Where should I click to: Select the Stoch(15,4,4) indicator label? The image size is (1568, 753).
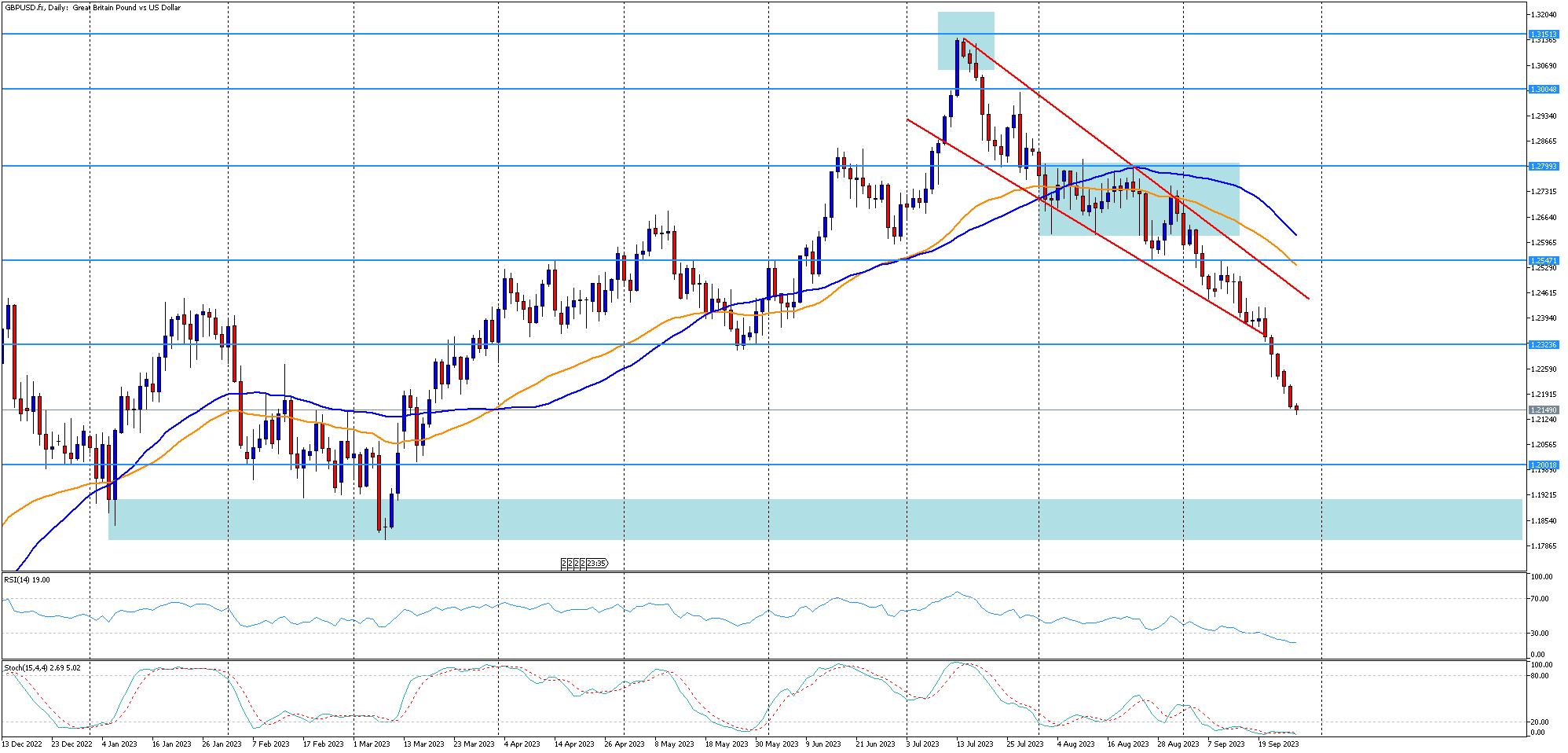tap(42, 668)
